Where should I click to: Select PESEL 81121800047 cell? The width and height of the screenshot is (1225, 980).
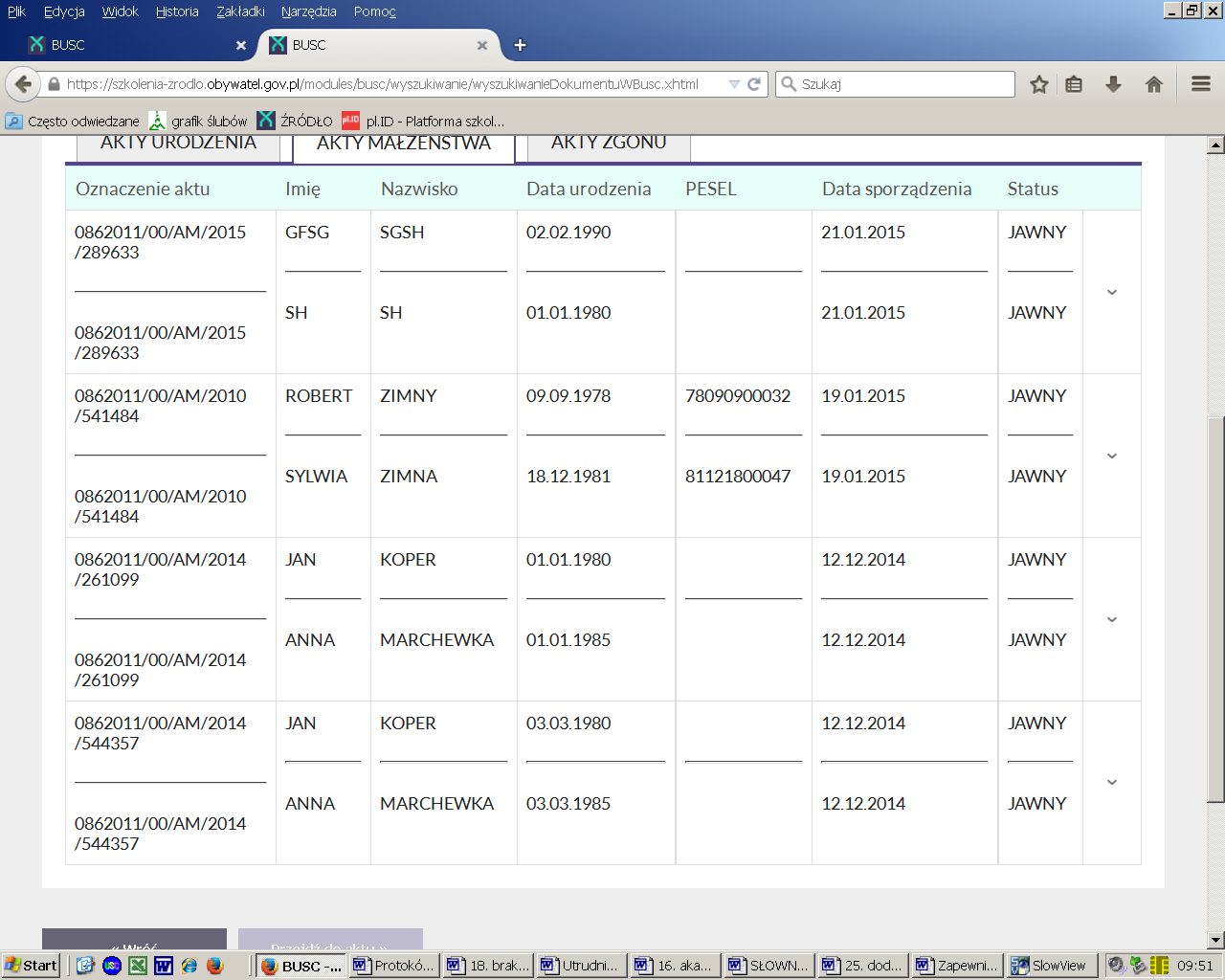738,476
